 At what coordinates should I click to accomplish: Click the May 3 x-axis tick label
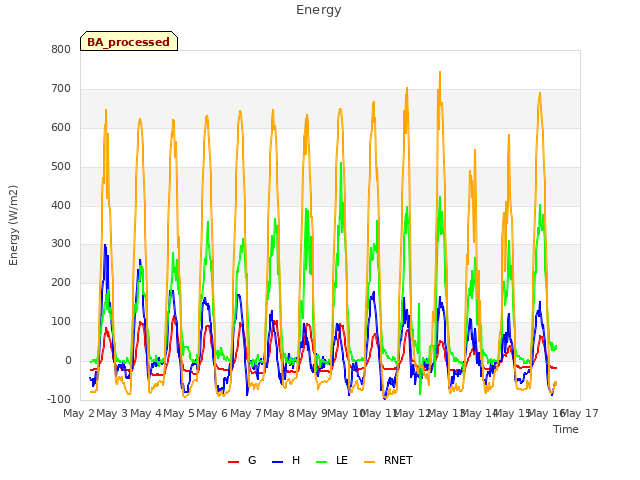click(x=112, y=413)
